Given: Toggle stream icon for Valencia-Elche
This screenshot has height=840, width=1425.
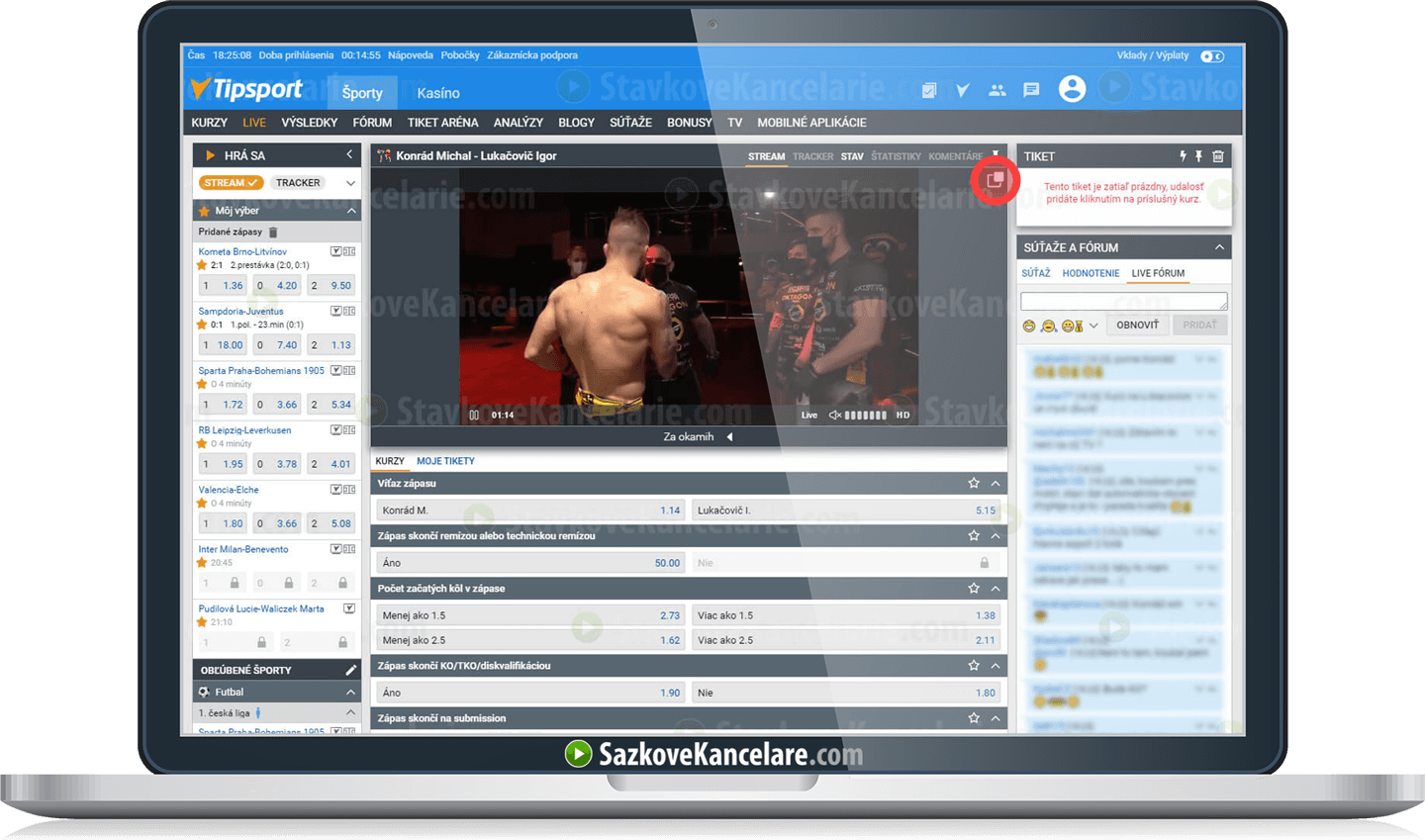Looking at the screenshot, I should click(336, 490).
